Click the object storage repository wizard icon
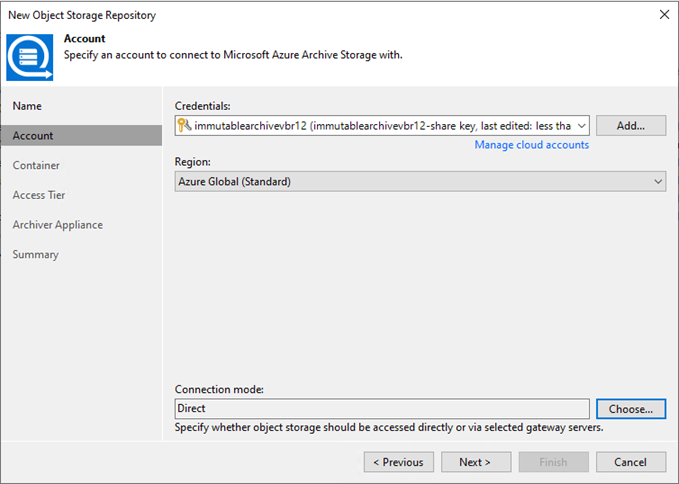The image size is (679, 484). point(30,57)
